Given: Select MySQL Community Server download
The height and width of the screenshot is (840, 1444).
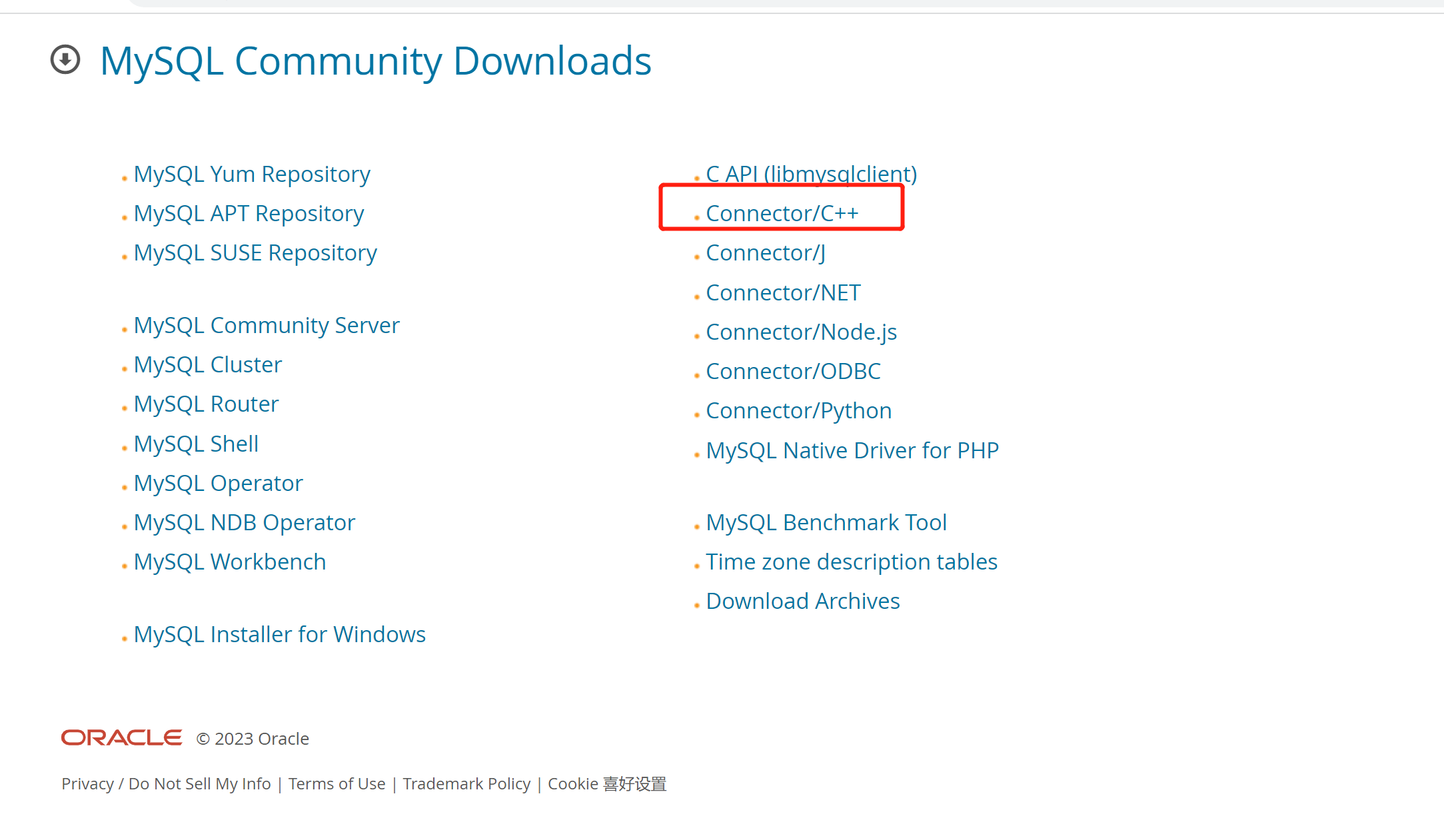Looking at the screenshot, I should click(266, 324).
